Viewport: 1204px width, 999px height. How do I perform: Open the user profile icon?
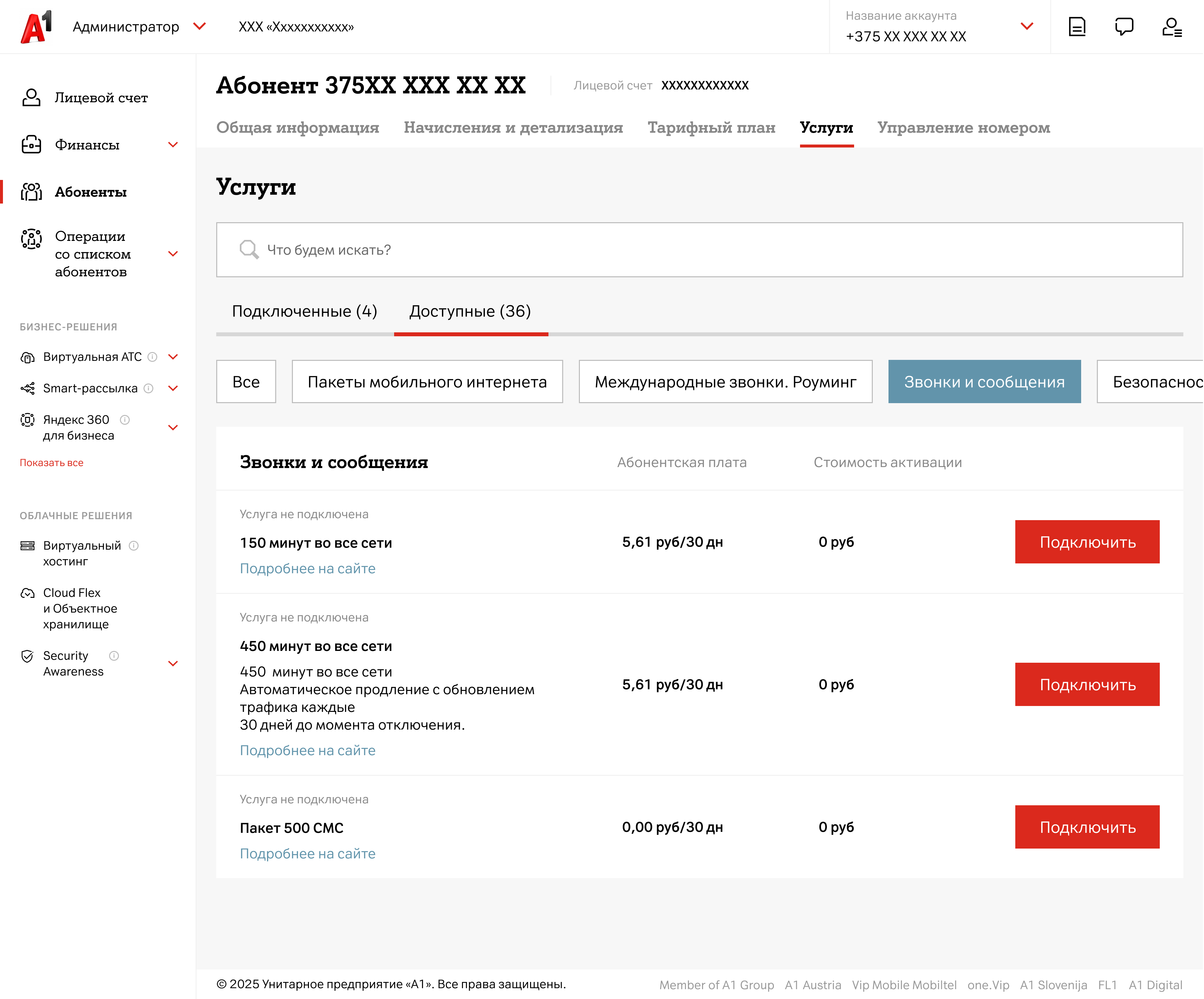click(1171, 26)
